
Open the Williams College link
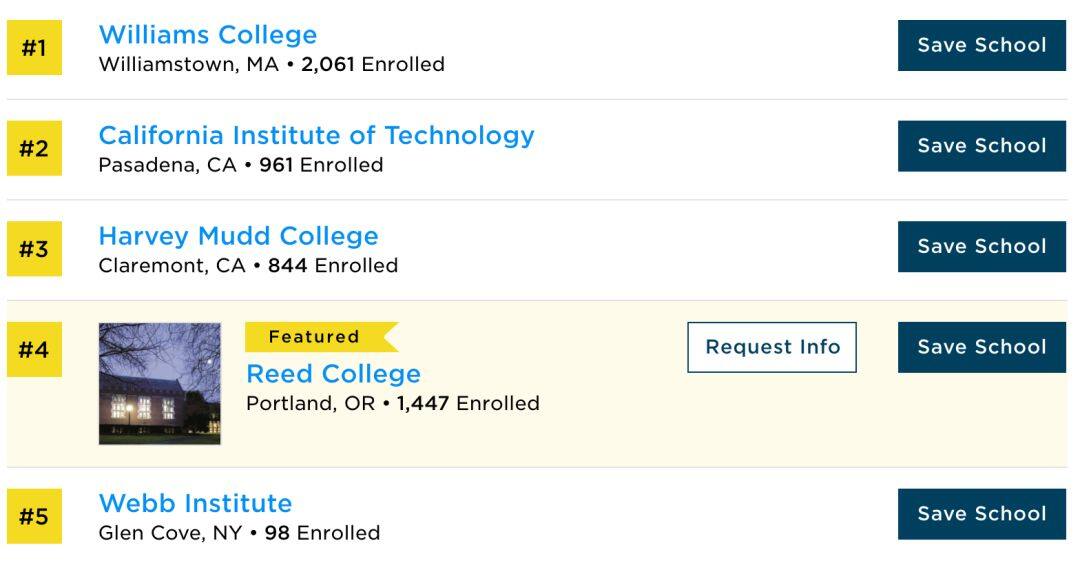coord(207,35)
